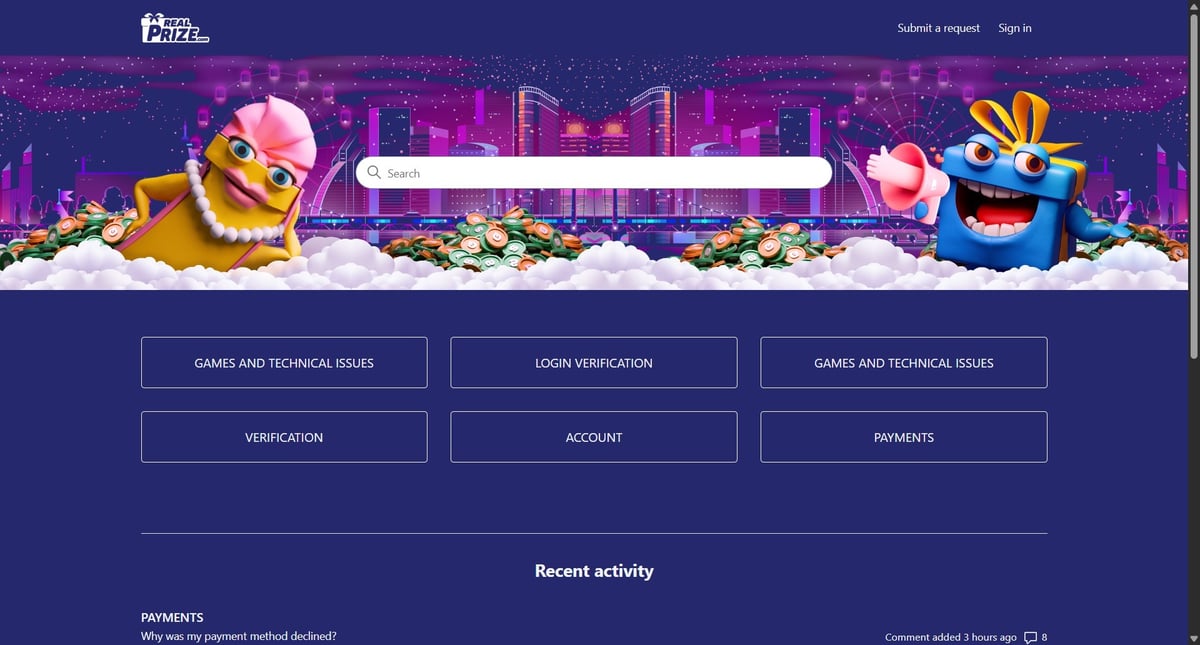Click the RealPrize logo in the header
Image resolution: width=1200 pixels, height=645 pixels.
tap(175, 28)
